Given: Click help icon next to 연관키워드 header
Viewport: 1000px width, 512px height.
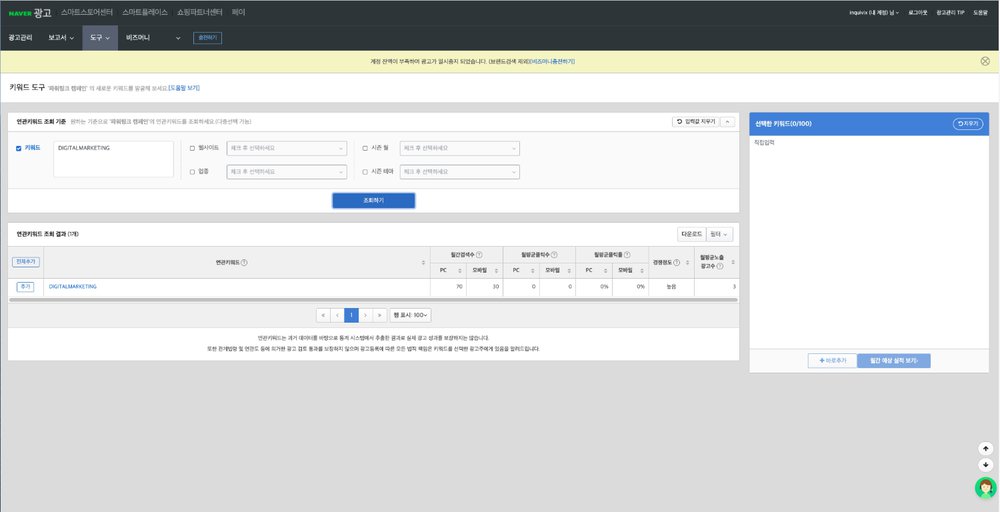Looking at the screenshot, I should click(x=245, y=262).
